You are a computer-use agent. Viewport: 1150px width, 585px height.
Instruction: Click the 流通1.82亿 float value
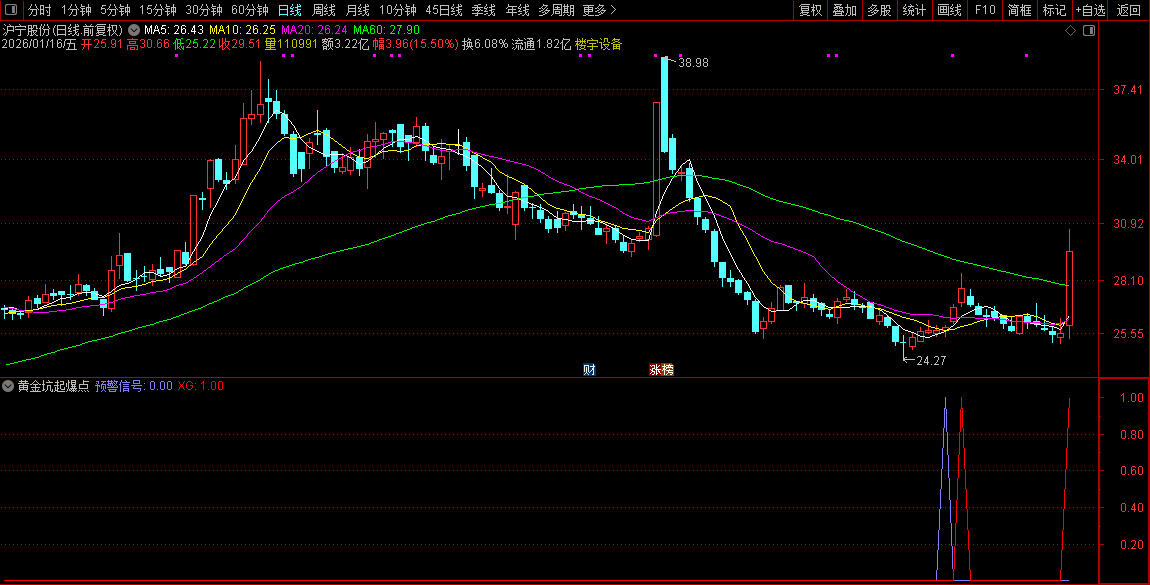[x=541, y=45]
